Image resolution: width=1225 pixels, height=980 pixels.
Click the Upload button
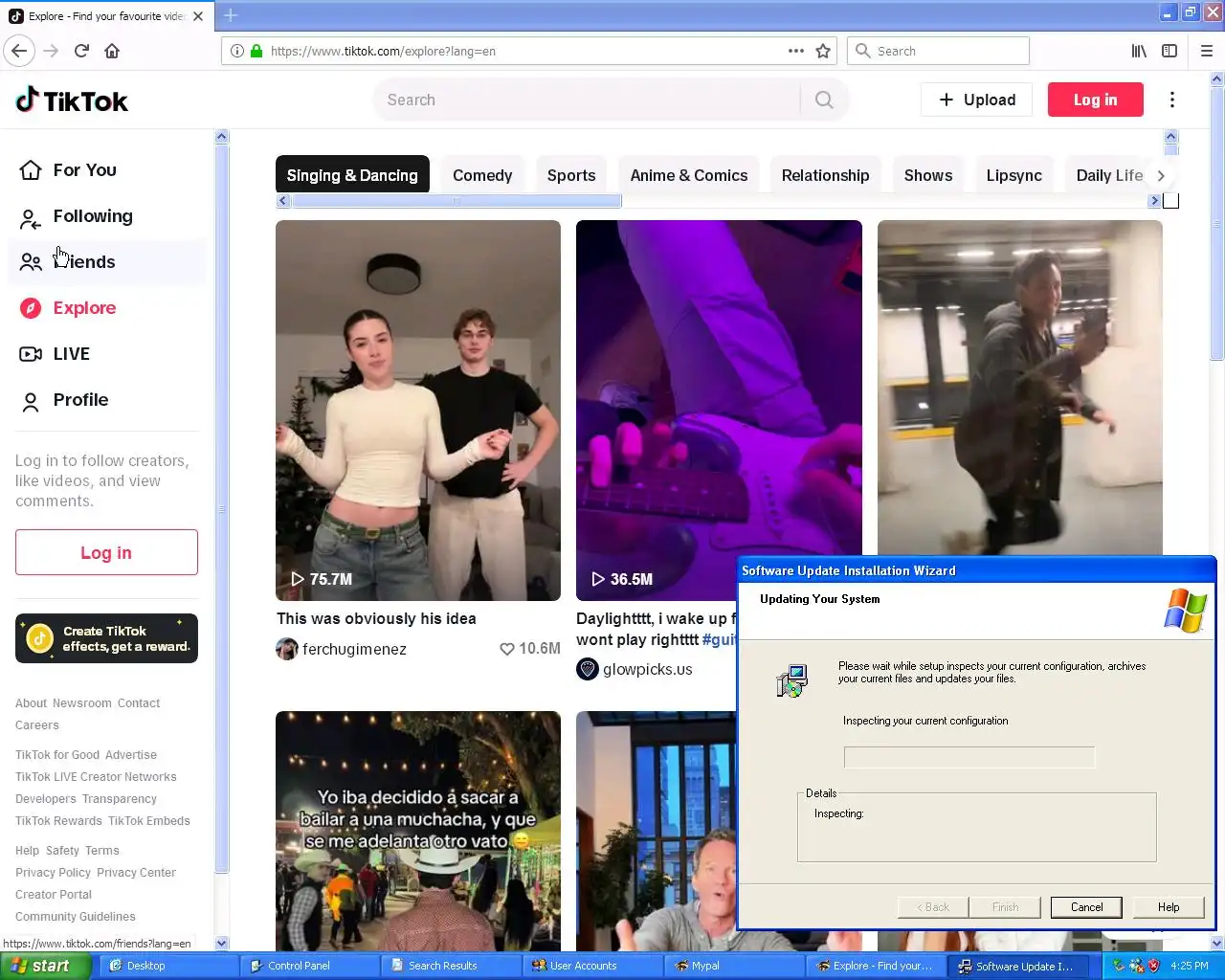(x=976, y=100)
